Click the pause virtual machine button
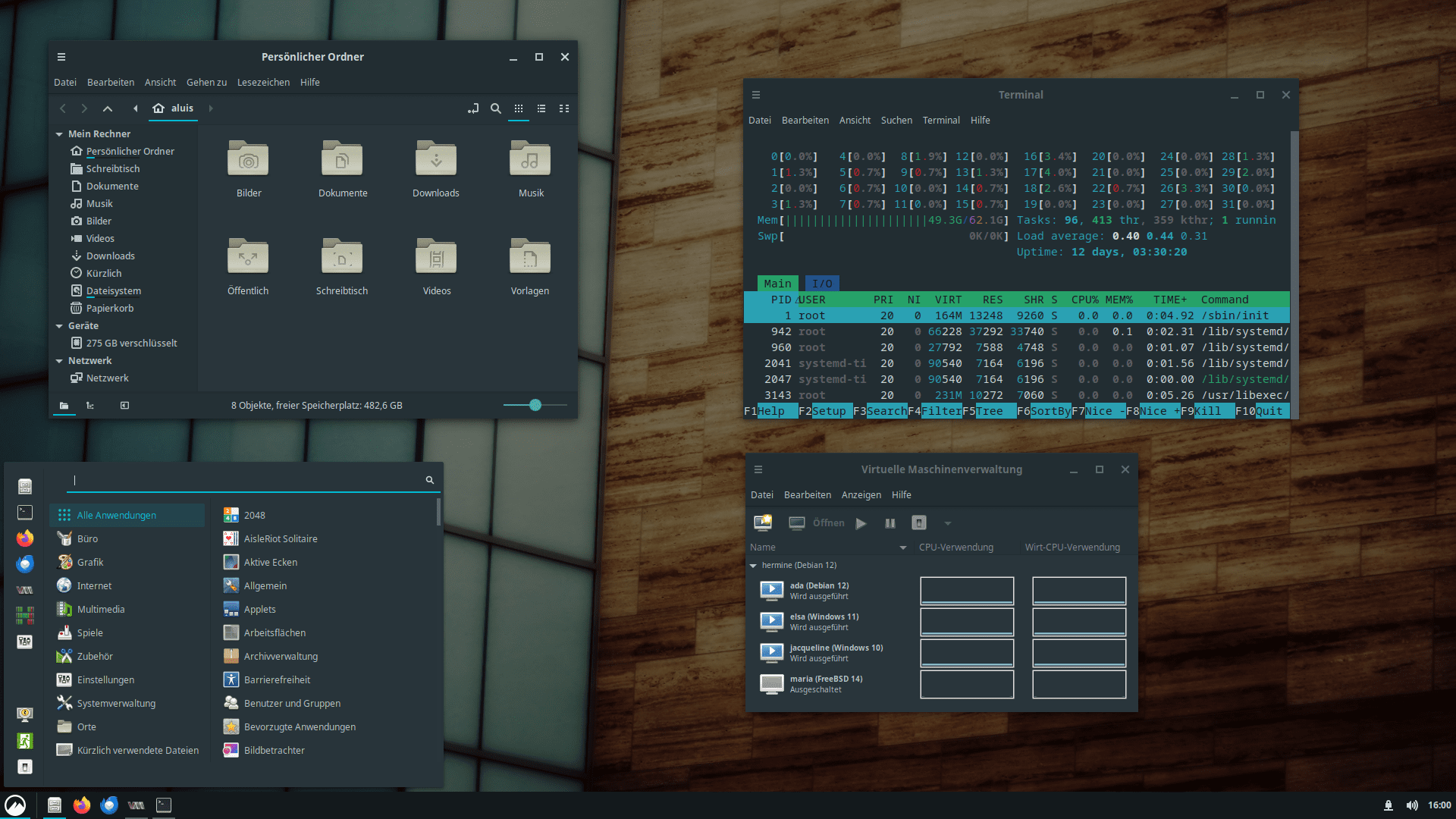Screen dimensions: 1456x819 890,522
